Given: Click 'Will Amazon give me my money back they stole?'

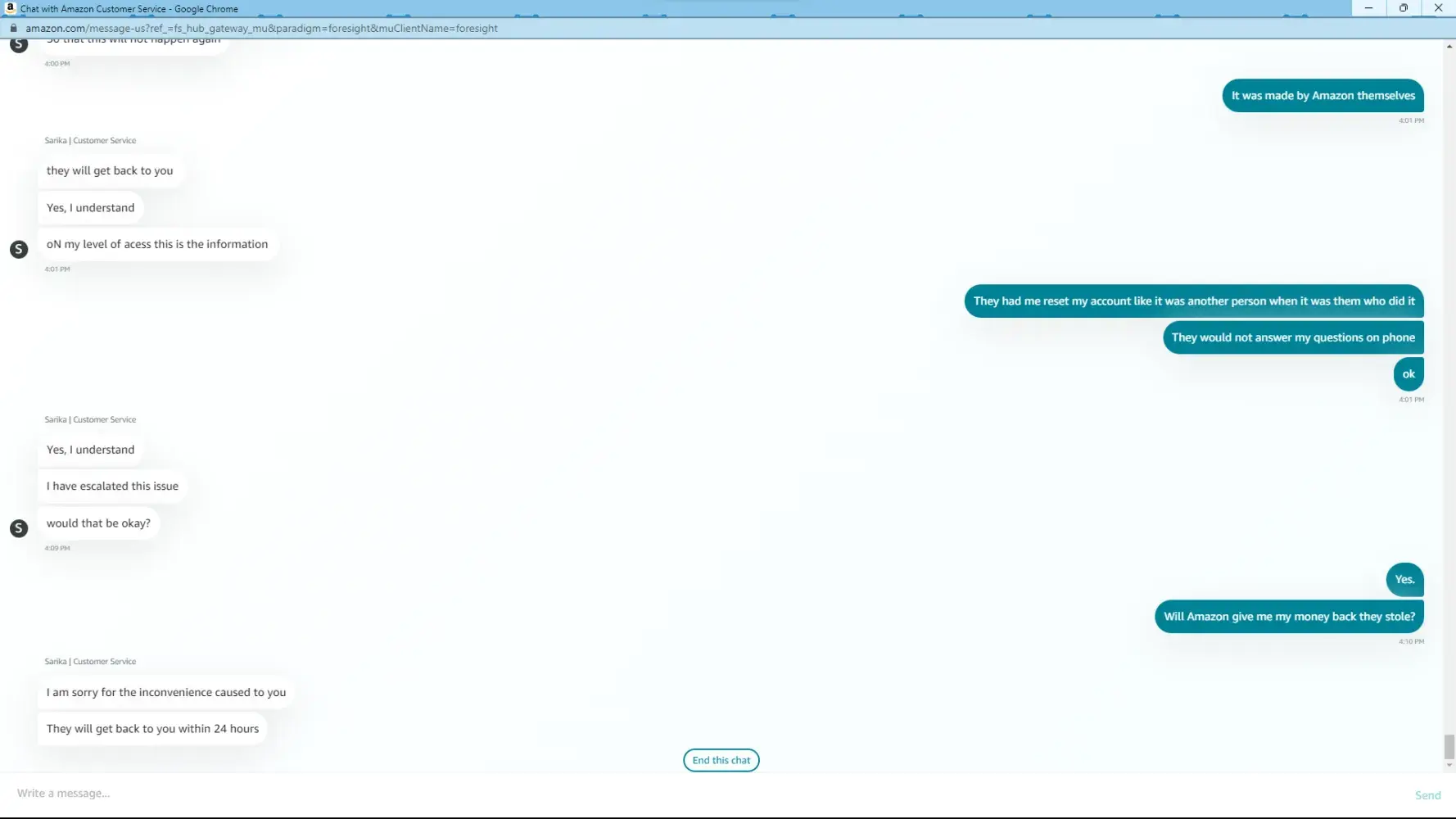Looking at the screenshot, I should point(1290,617).
